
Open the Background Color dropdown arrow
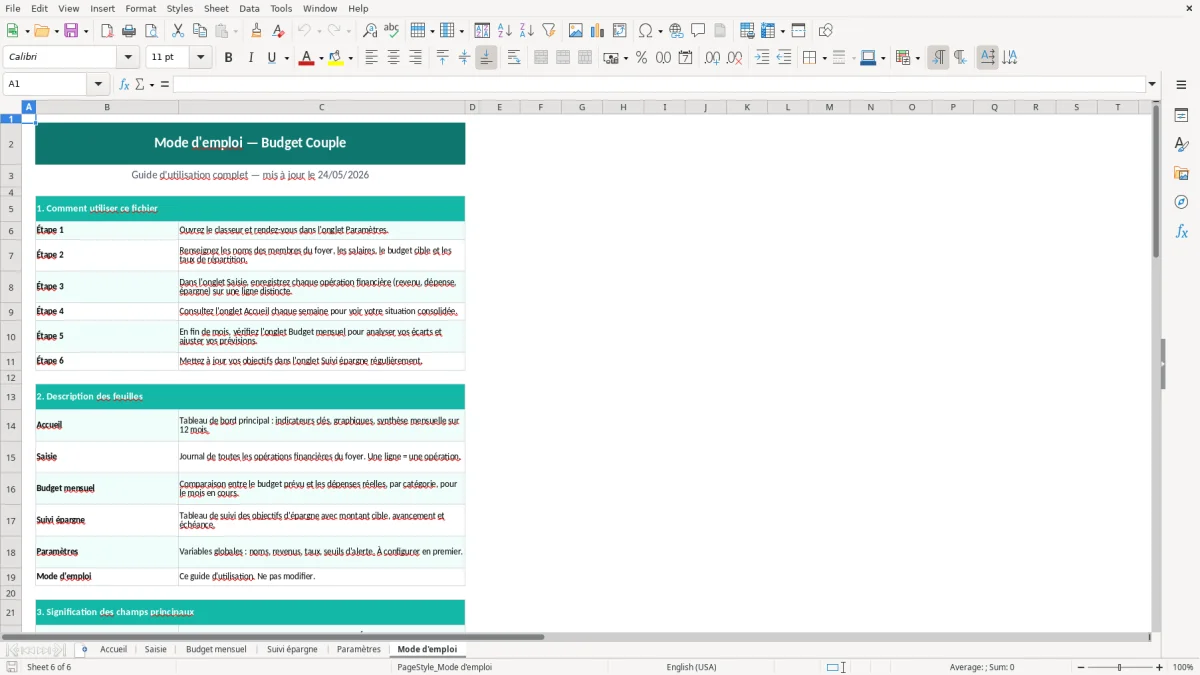[350, 58]
